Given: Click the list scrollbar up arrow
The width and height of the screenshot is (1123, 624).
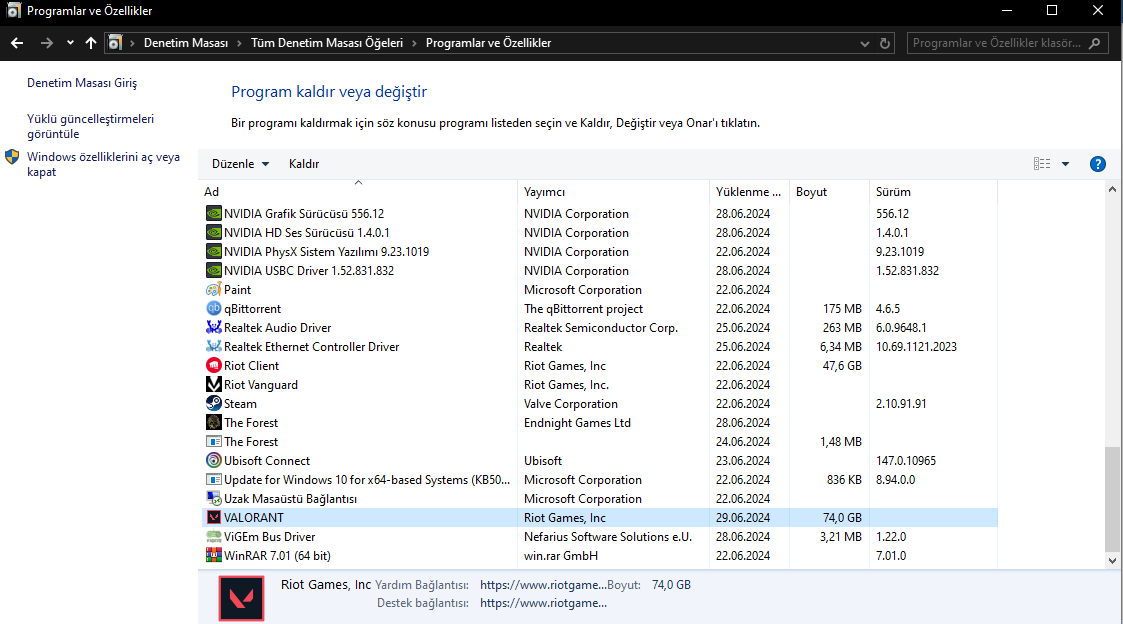Looking at the screenshot, I should coord(1112,190).
